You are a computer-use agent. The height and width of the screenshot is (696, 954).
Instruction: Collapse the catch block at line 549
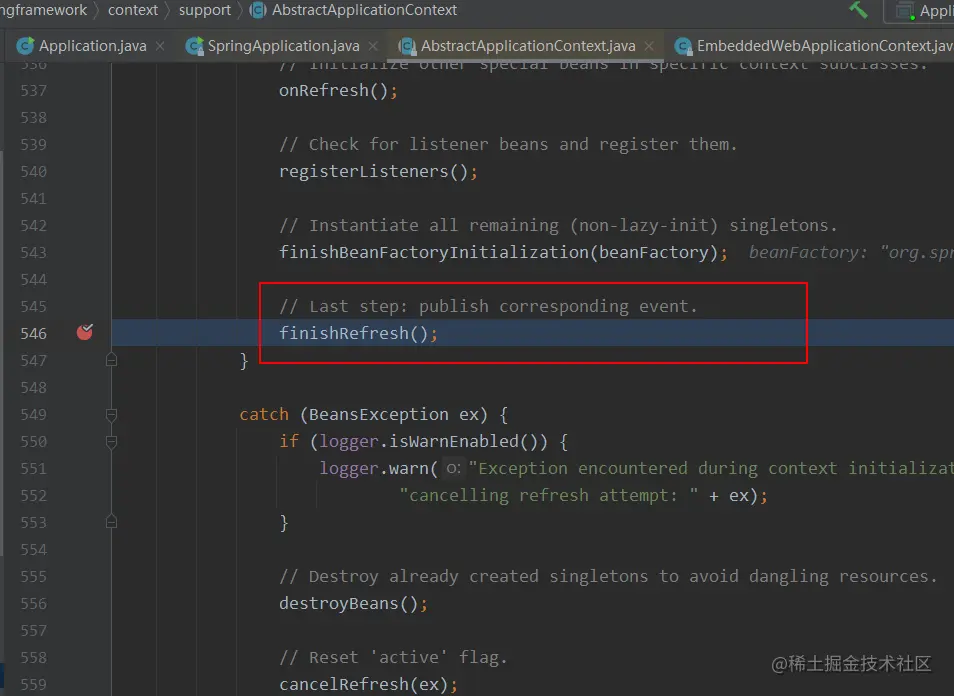pyautogui.click(x=111, y=415)
